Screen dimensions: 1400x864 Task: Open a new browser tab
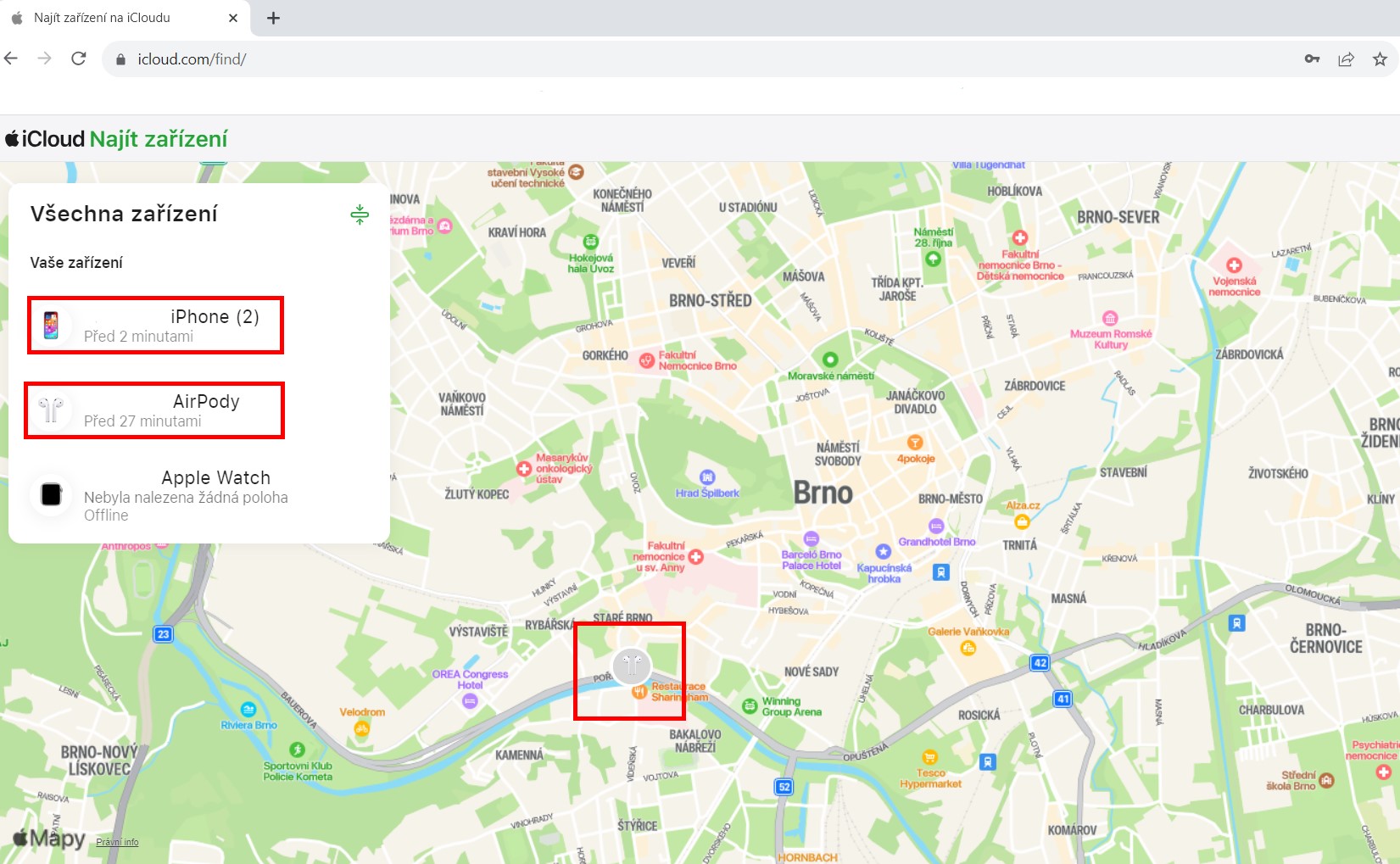pyautogui.click(x=273, y=18)
